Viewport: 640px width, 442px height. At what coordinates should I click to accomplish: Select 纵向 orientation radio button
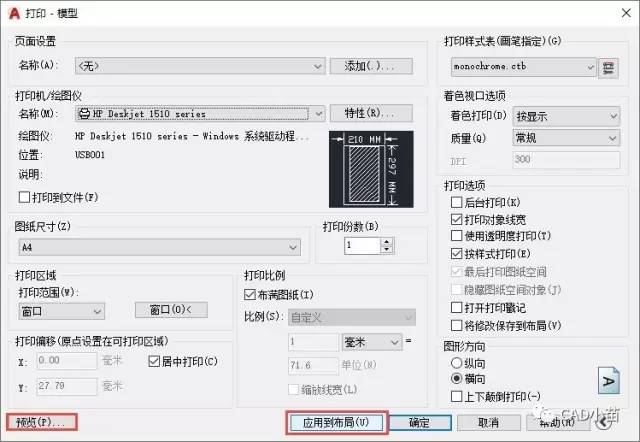point(456,363)
